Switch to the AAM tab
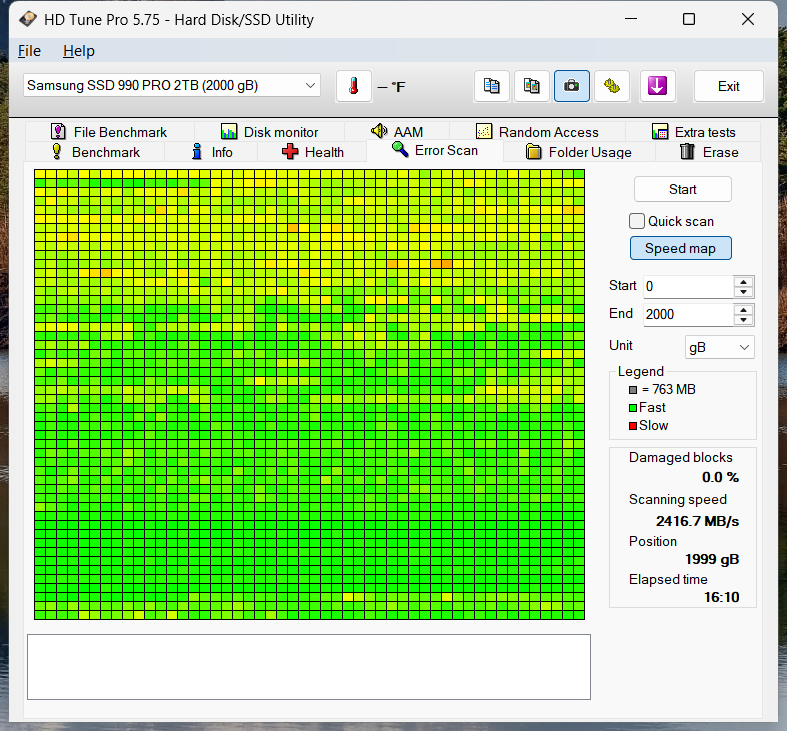 pyautogui.click(x=397, y=132)
